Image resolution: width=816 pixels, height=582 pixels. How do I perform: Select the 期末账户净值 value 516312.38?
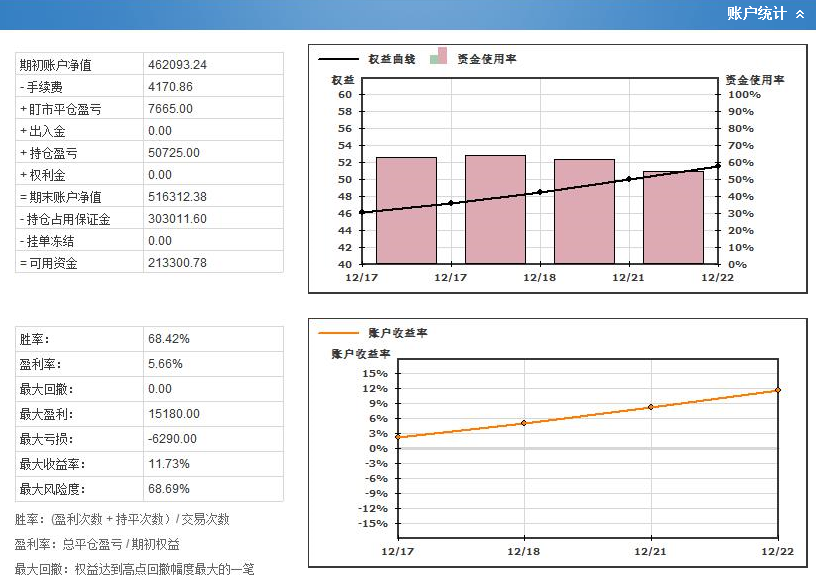177,197
